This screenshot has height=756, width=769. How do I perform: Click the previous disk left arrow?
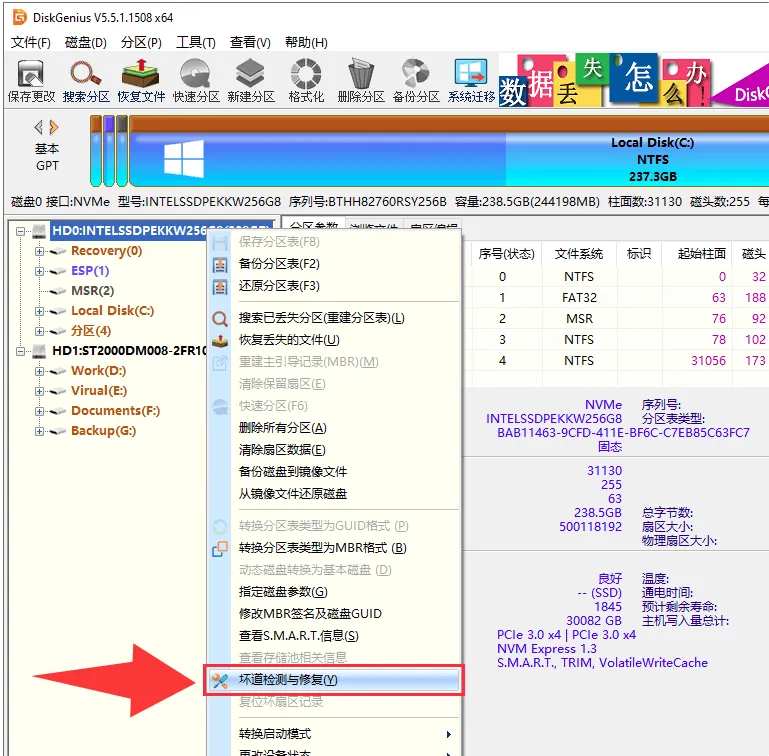point(38,128)
